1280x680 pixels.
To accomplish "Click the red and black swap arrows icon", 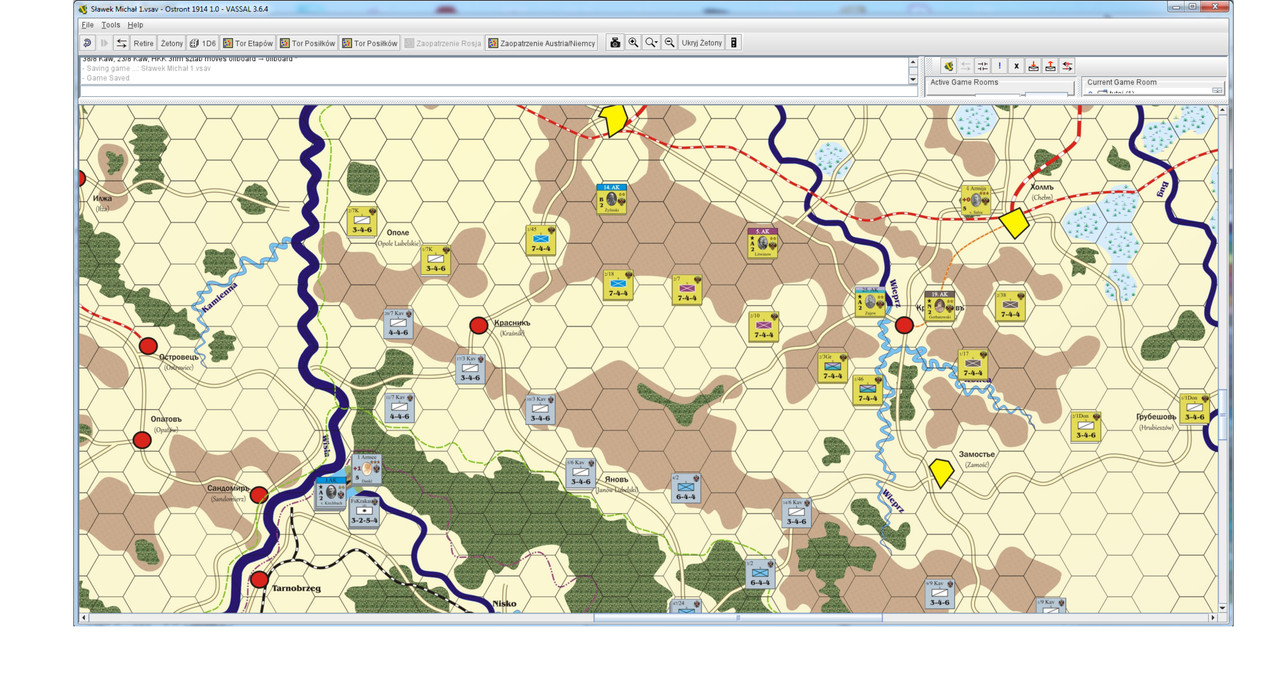I will point(1067,65).
